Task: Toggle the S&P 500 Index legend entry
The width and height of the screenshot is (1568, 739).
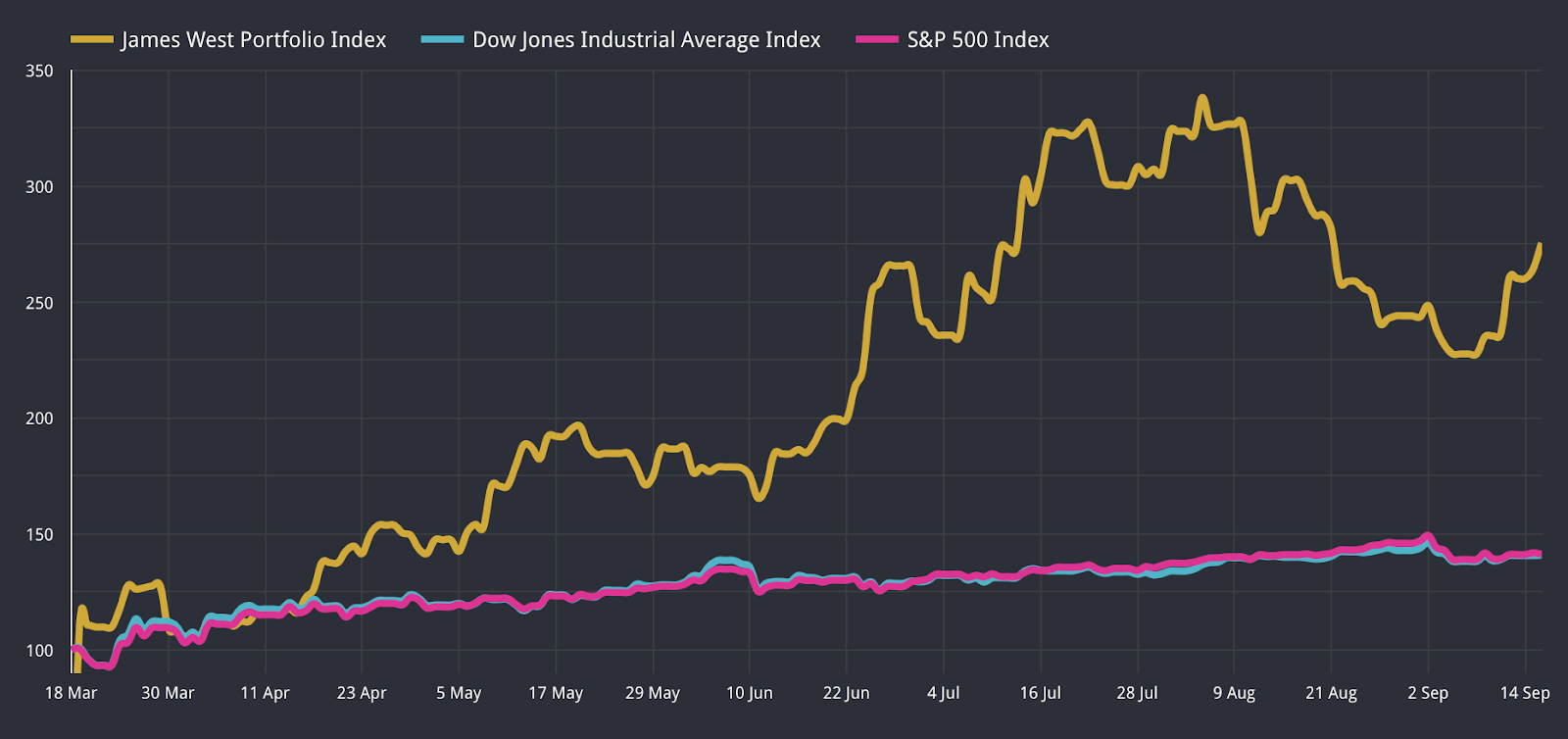Action: [953, 40]
